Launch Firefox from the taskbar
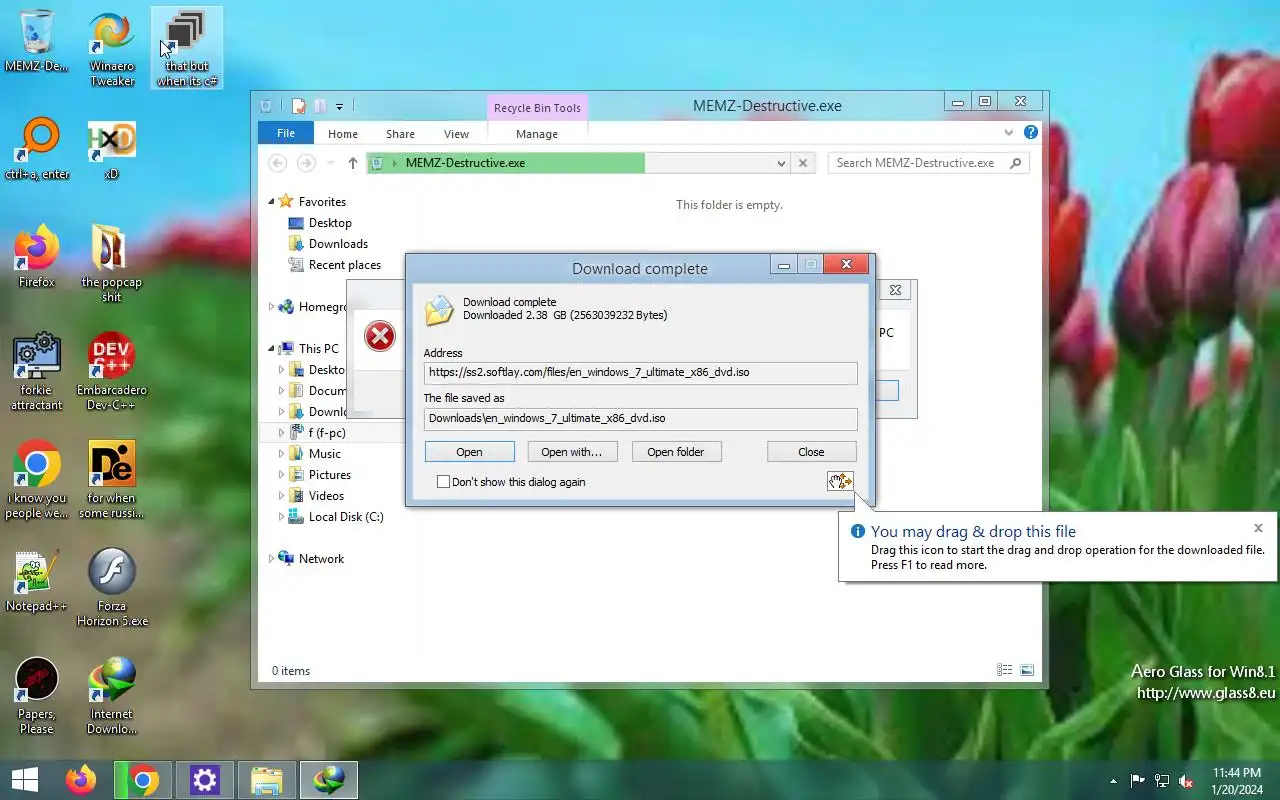1280x800 pixels. pos(81,779)
